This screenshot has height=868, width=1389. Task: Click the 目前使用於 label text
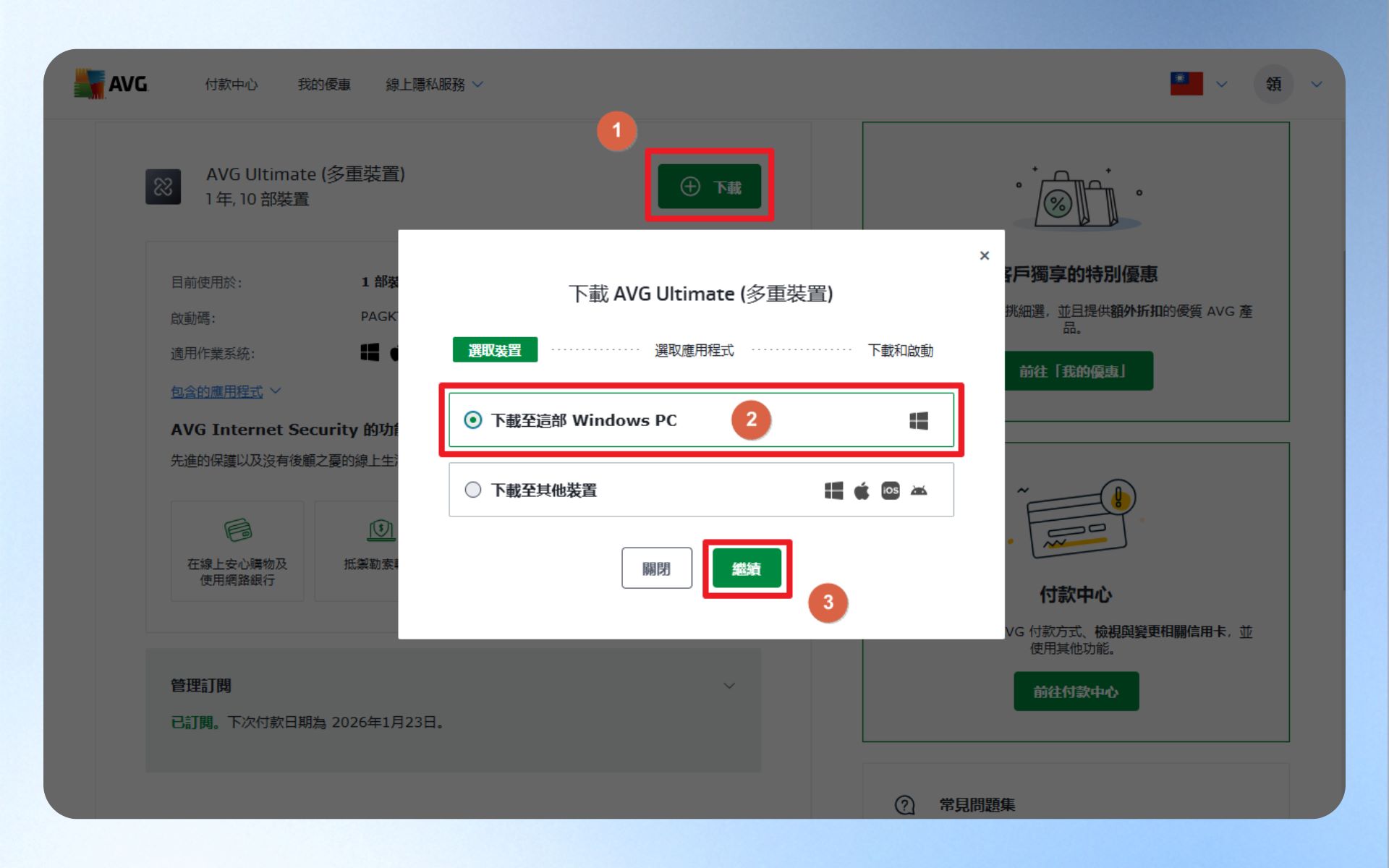point(207,282)
